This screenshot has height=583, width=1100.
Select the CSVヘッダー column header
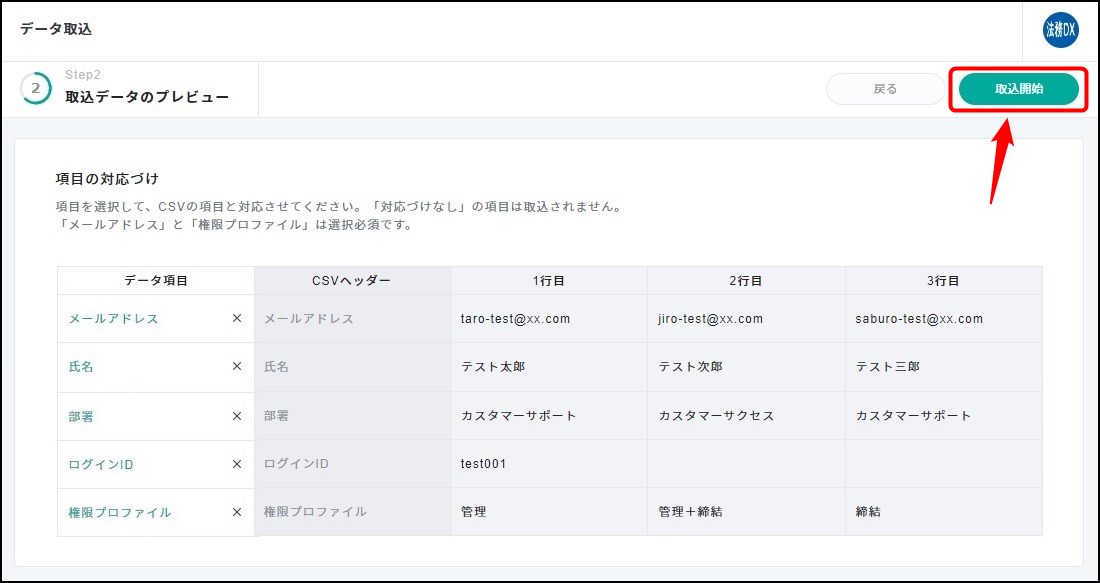(352, 281)
